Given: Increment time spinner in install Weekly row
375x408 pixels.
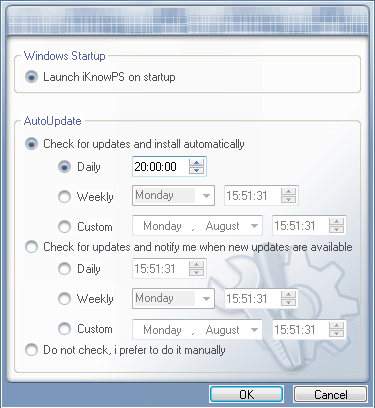Looking at the screenshot, I should [289, 191].
